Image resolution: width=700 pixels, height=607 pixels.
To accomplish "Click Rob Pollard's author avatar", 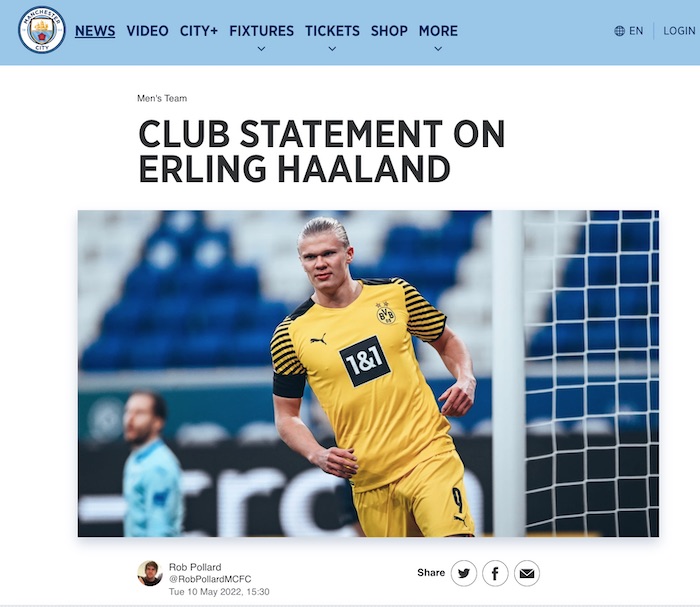I will 150,573.
